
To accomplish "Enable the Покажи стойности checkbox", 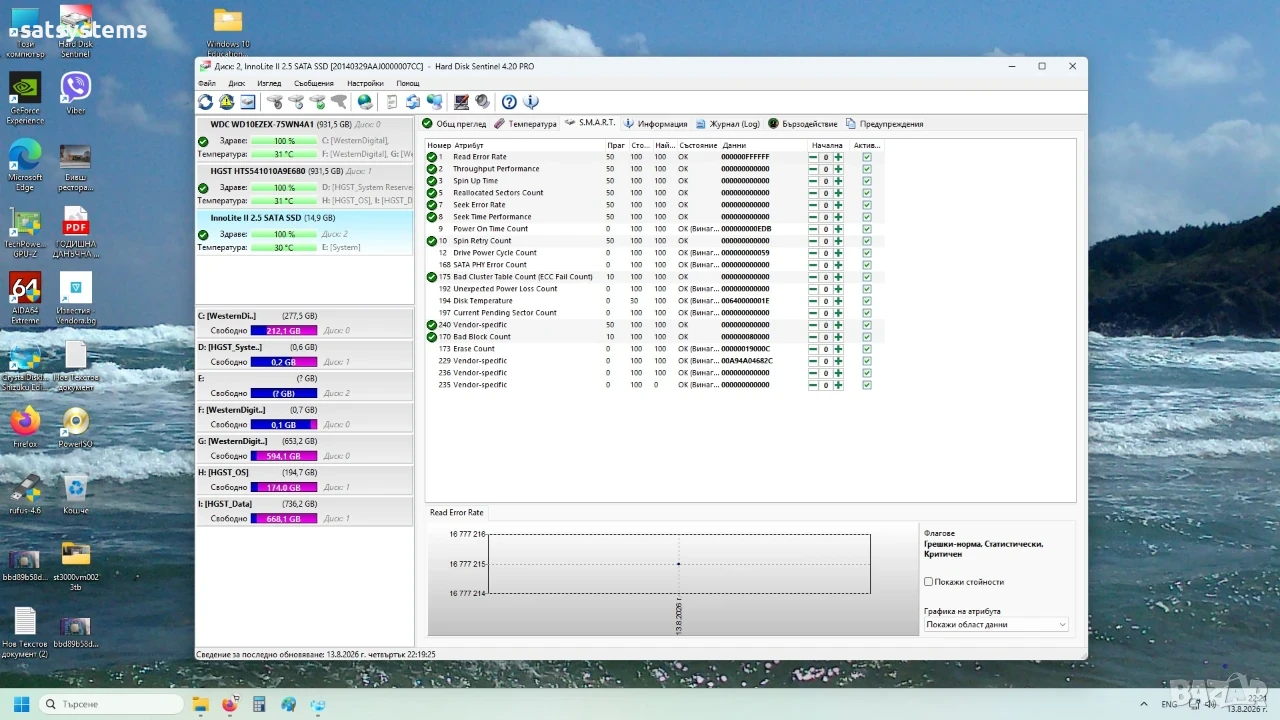I will [928, 581].
